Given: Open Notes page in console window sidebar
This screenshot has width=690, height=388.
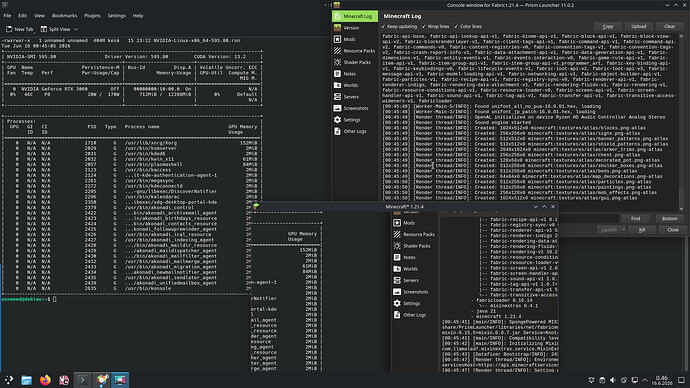Looking at the screenshot, I should tap(355, 73).
